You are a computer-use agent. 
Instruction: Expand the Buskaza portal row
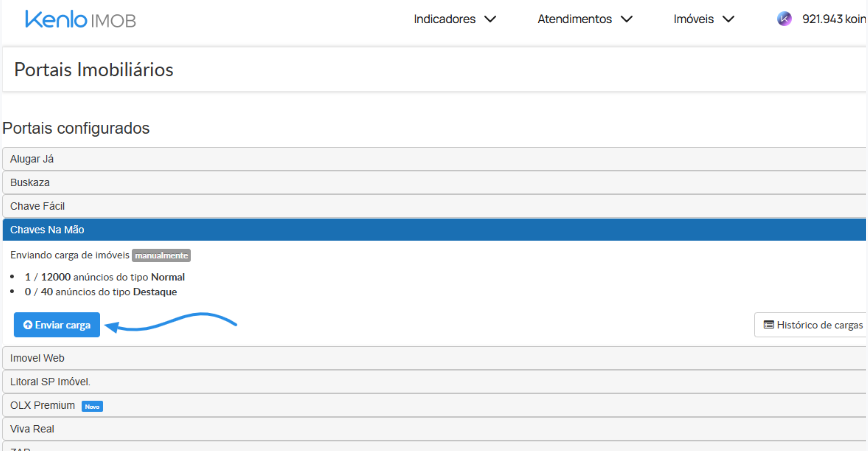pyautogui.click(x=435, y=183)
